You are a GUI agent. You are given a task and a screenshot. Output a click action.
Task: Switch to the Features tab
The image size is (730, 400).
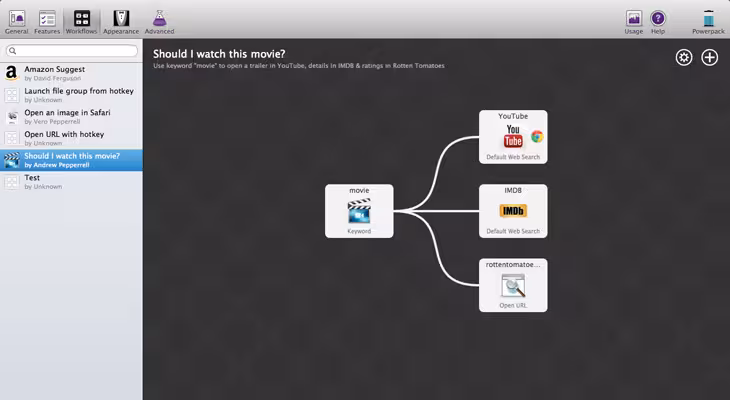coord(47,22)
